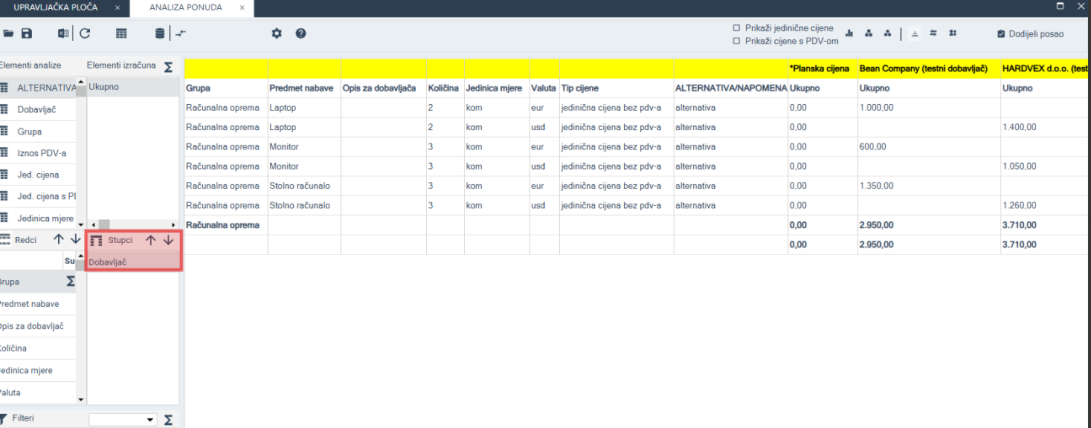Enable Prikaži jedinične cijene checkbox
The height and width of the screenshot is (428, 1091).
(737, 28)
